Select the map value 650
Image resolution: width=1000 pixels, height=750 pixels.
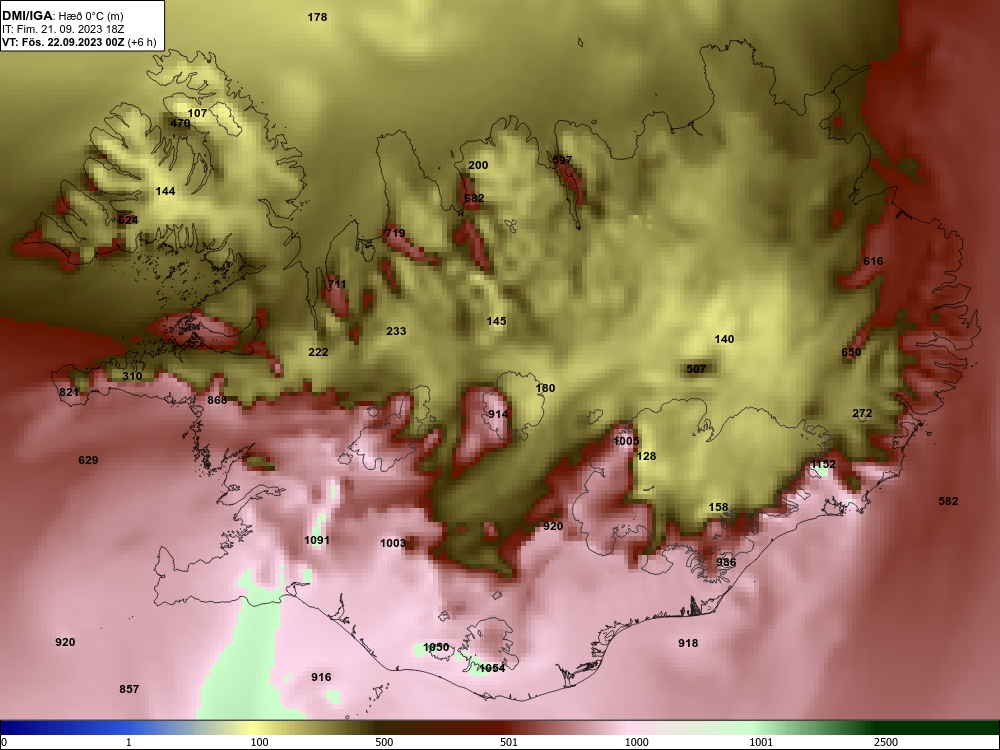[851, 353]
